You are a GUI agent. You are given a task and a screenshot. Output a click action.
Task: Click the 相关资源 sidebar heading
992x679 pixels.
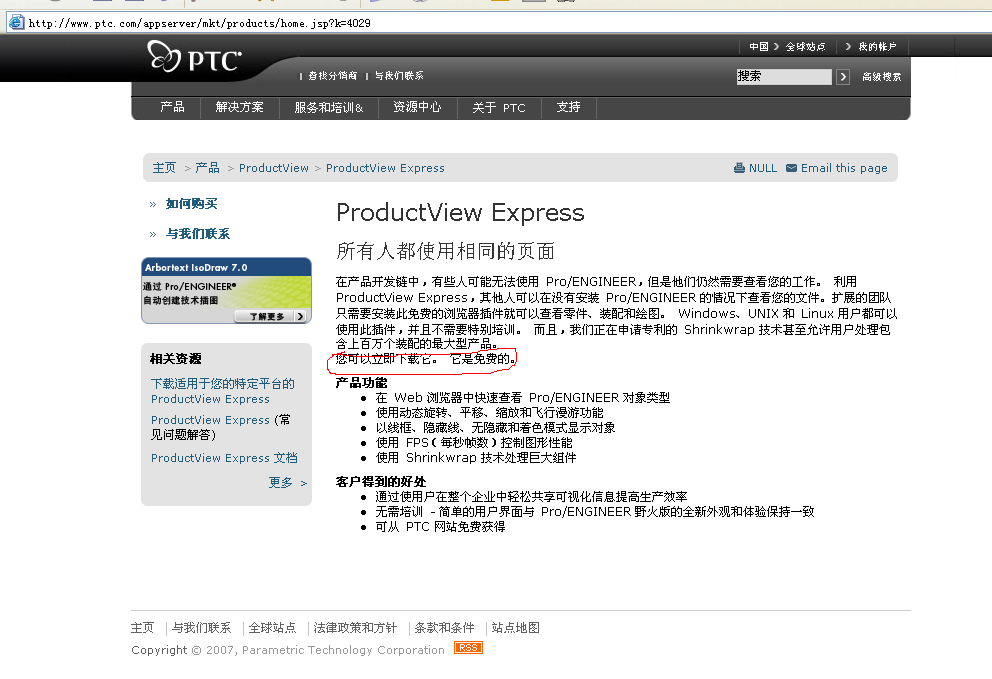pyautogui.click(x=175, y=359)
